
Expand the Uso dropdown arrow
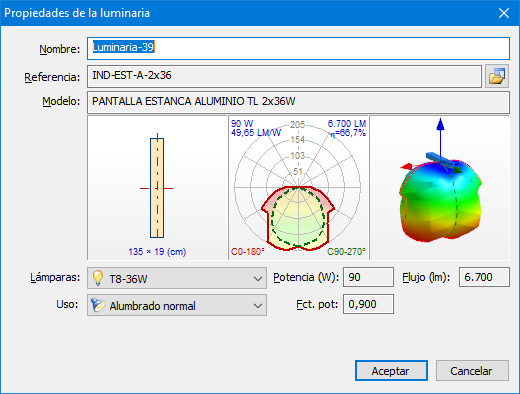click(257, 305)
